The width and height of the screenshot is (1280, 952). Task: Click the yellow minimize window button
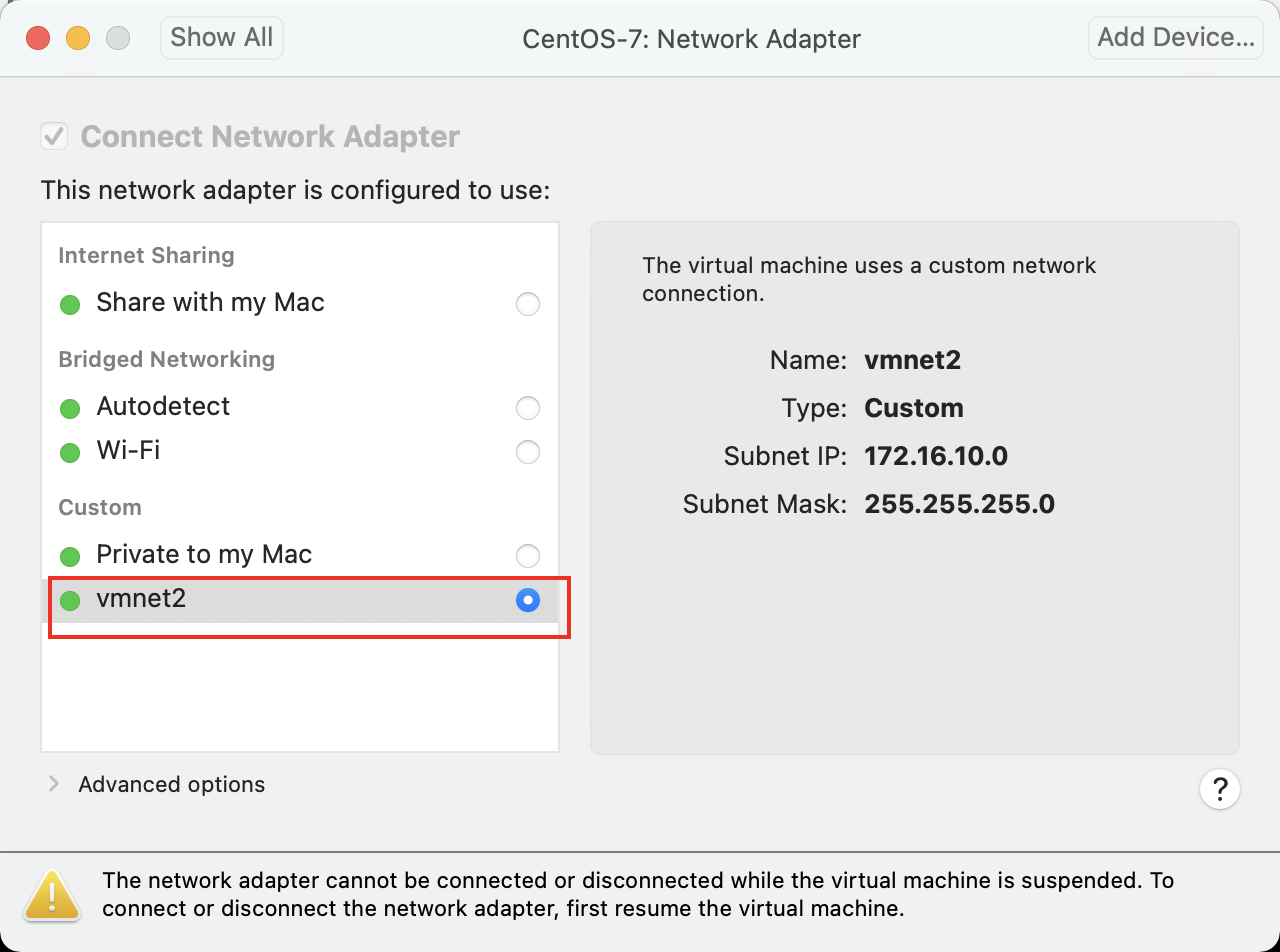(x=78, y=38)
